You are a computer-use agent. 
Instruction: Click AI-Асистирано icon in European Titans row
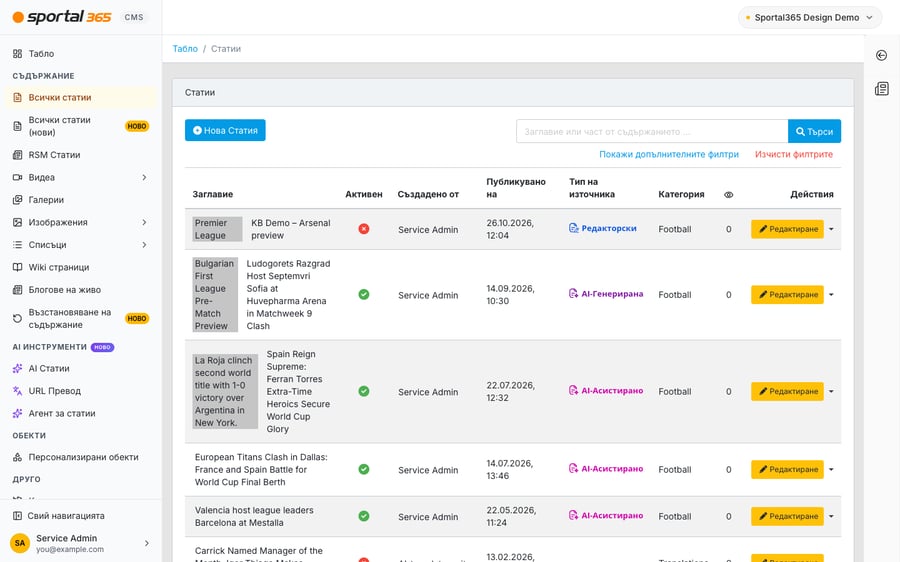click(573, 468)
